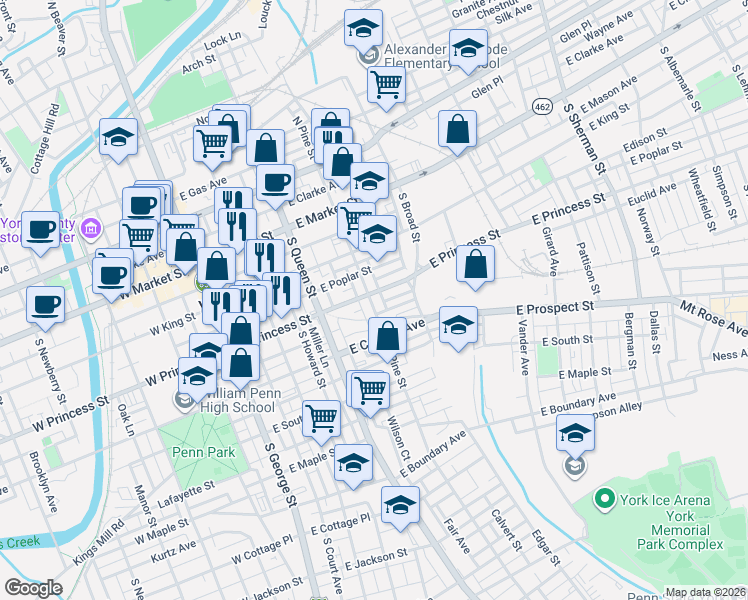Click the school marker above Alexander Goode Elementary
Screen dimensions: 748x600
click(363, 31)
